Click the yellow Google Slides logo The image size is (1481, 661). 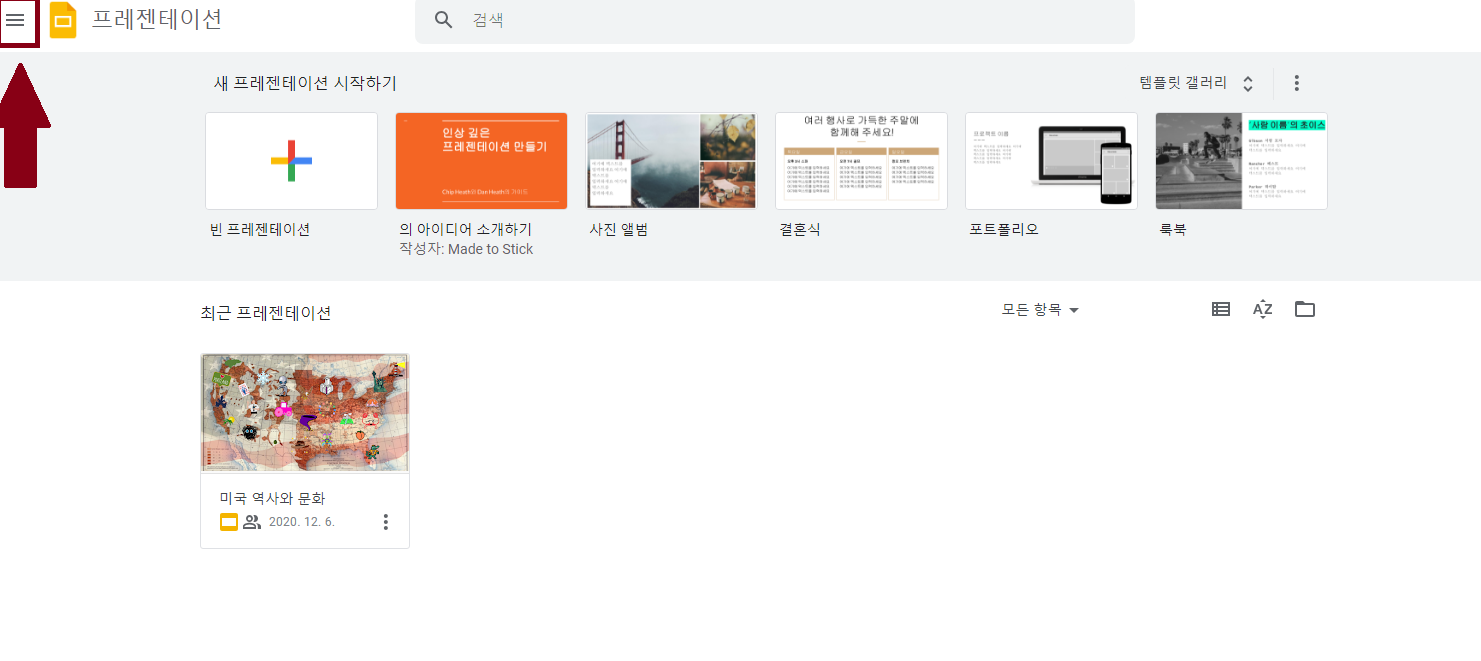[x=62, y=19]
